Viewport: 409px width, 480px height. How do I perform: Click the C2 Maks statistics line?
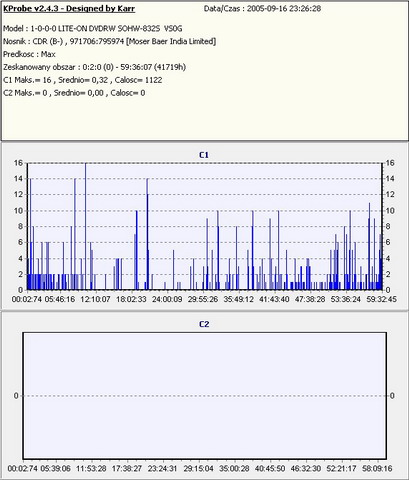tap(74, 93)
